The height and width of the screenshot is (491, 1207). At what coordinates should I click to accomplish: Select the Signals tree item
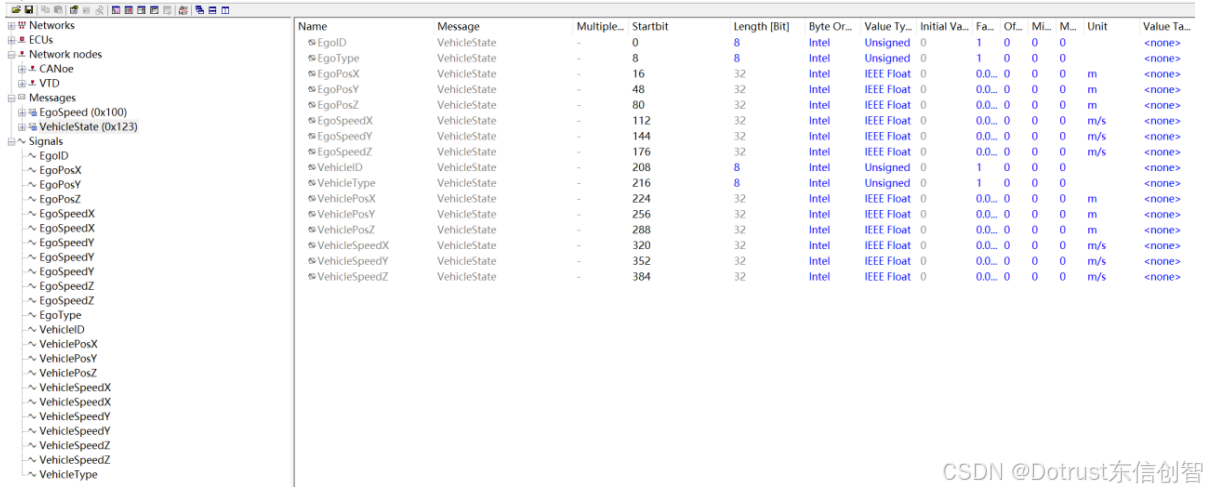coord(46,141)
